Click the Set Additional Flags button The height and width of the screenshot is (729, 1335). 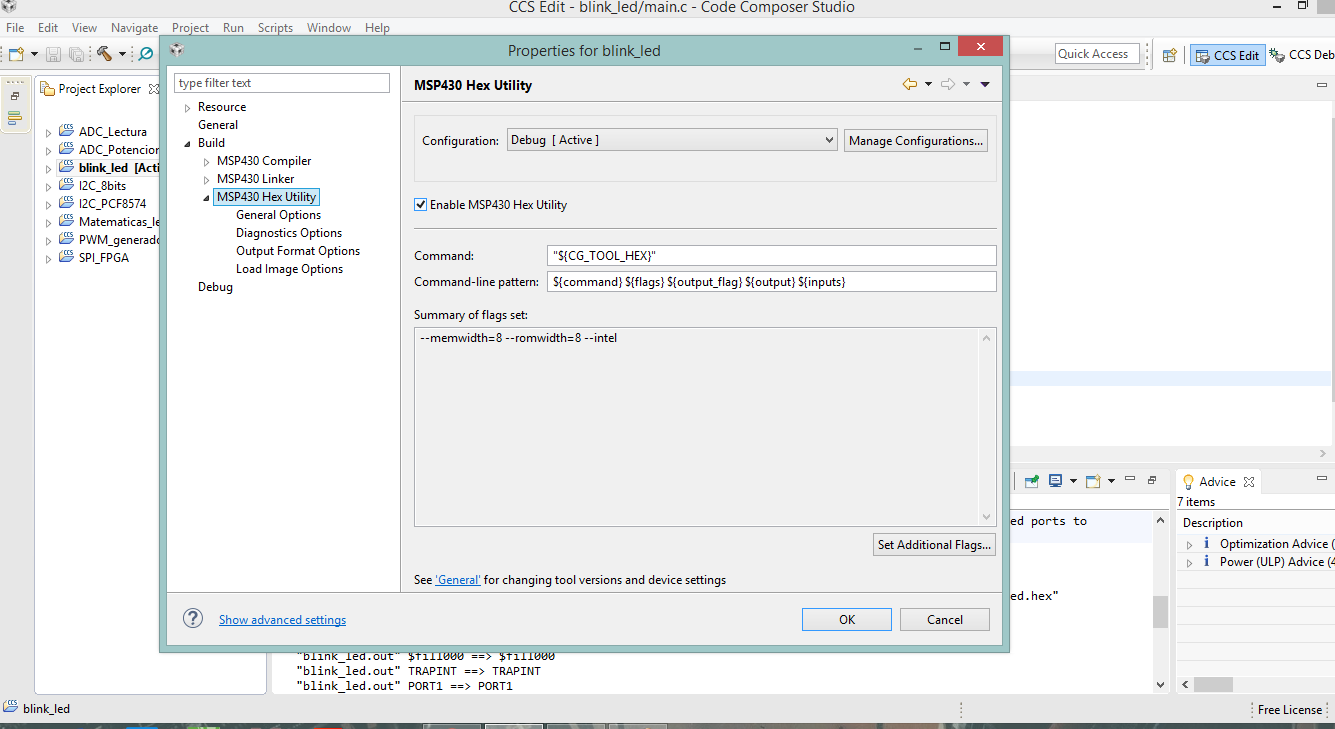point(934,545)
